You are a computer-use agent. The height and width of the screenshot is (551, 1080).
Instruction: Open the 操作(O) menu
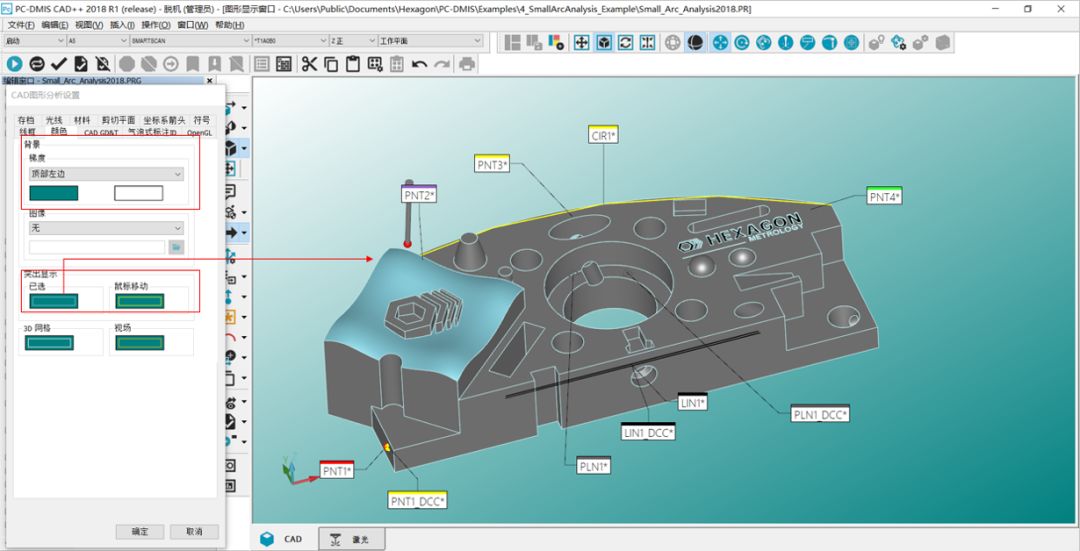point(156,25)
